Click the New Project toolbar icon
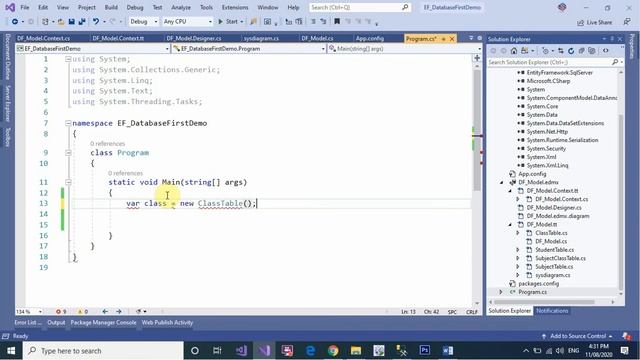Image resolution: width=640 pixels, height=360 pixels. [x=45, y=22]
